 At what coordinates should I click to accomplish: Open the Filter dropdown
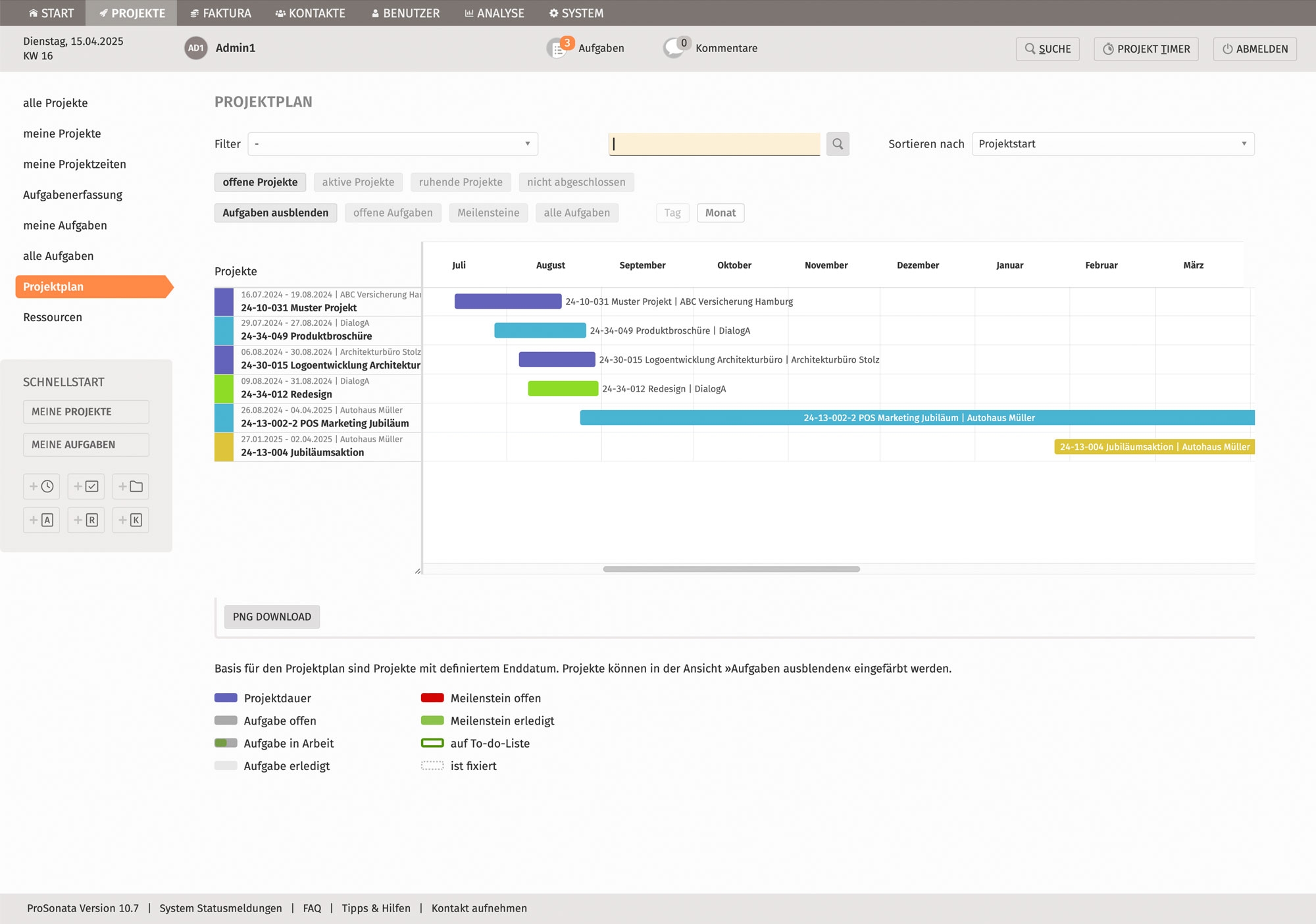392,144
